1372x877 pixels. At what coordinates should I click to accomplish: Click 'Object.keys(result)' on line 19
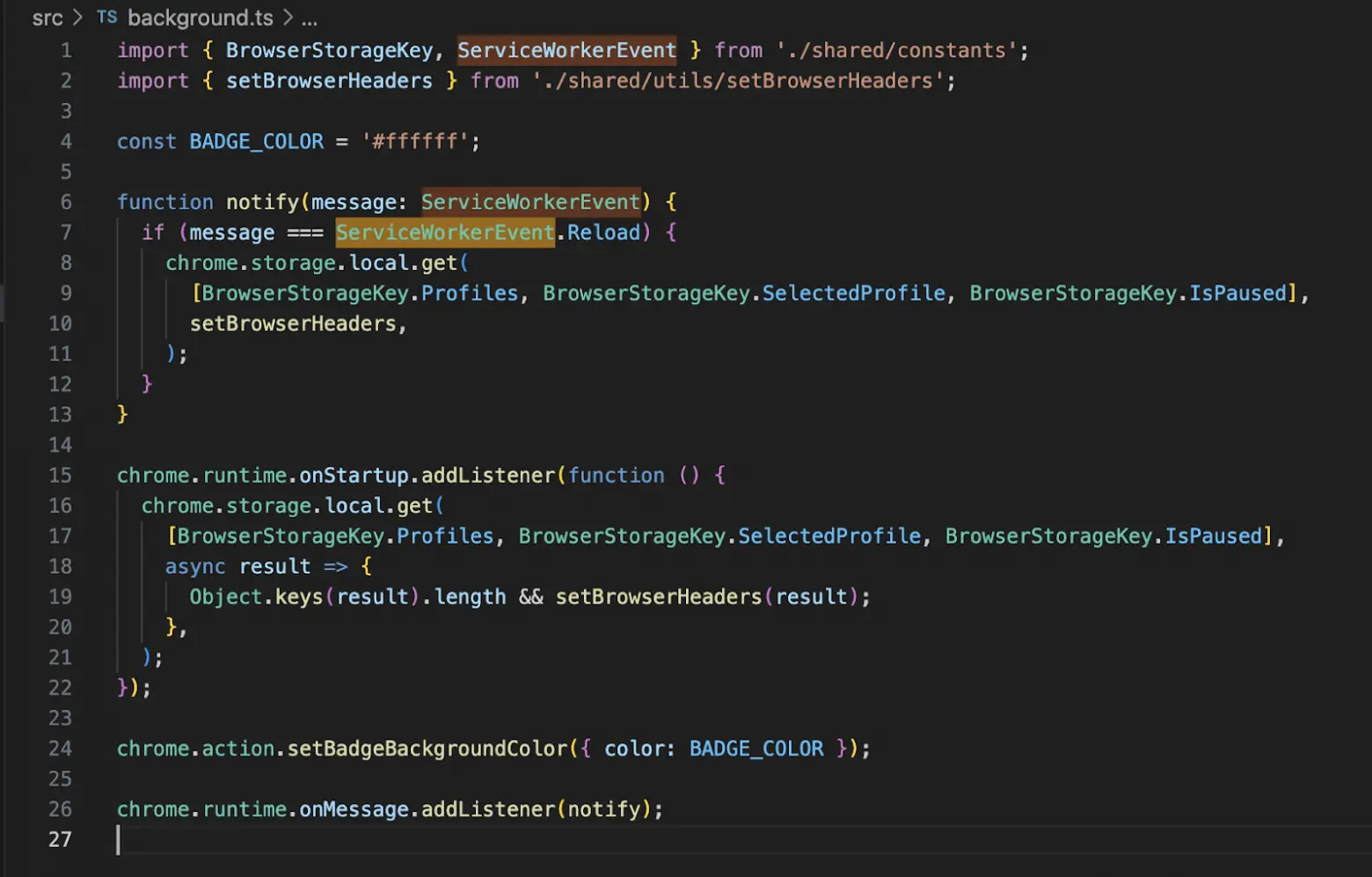point(305,597)
